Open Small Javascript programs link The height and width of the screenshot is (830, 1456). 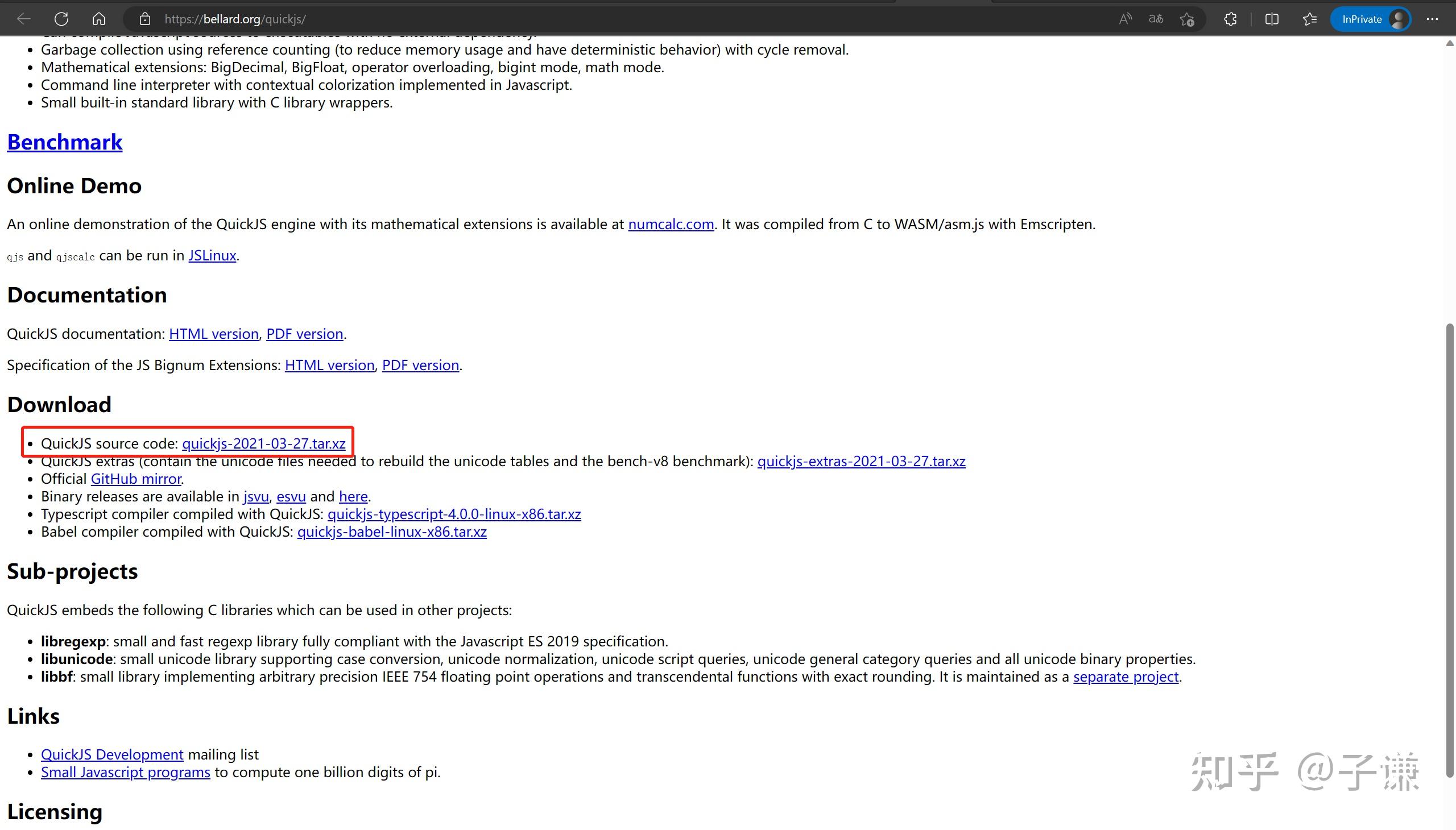(126, 773)
